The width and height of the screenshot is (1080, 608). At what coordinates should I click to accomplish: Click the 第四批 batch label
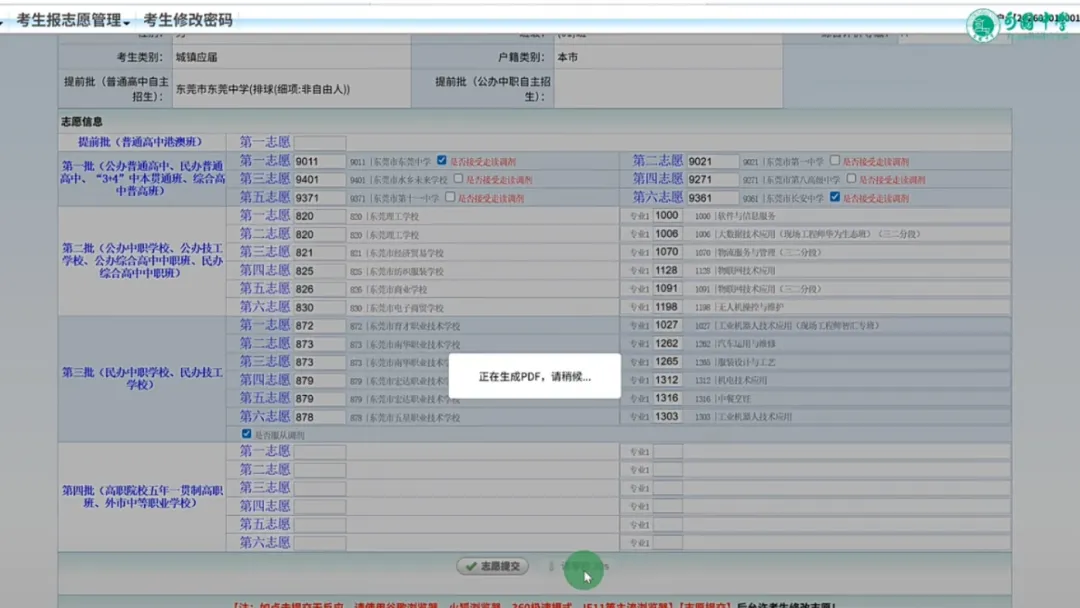click(x=142, y=496)
